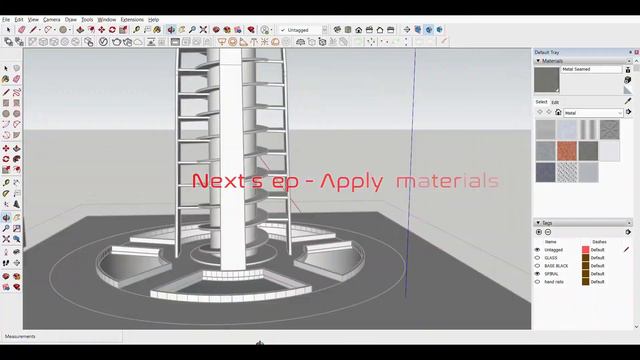Toggle visibility of the BASE BLACK tag

tap(537, 266)
